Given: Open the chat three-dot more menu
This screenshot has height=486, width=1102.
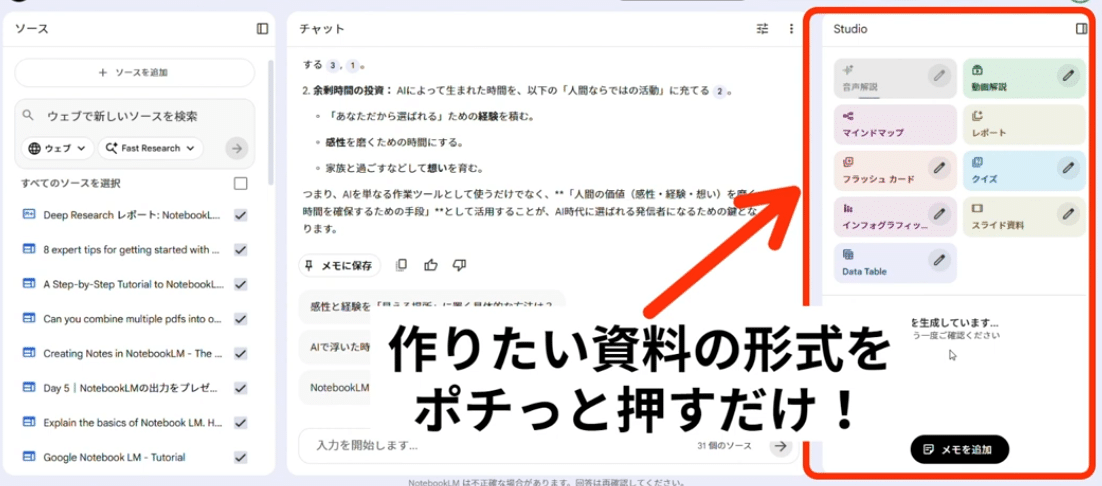Looking at the screenshot, I should tap(791, 29).
